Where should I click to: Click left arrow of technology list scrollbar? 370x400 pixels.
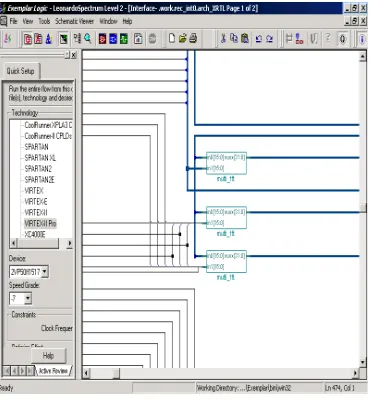pyautogui.click(x=13, y=243)
